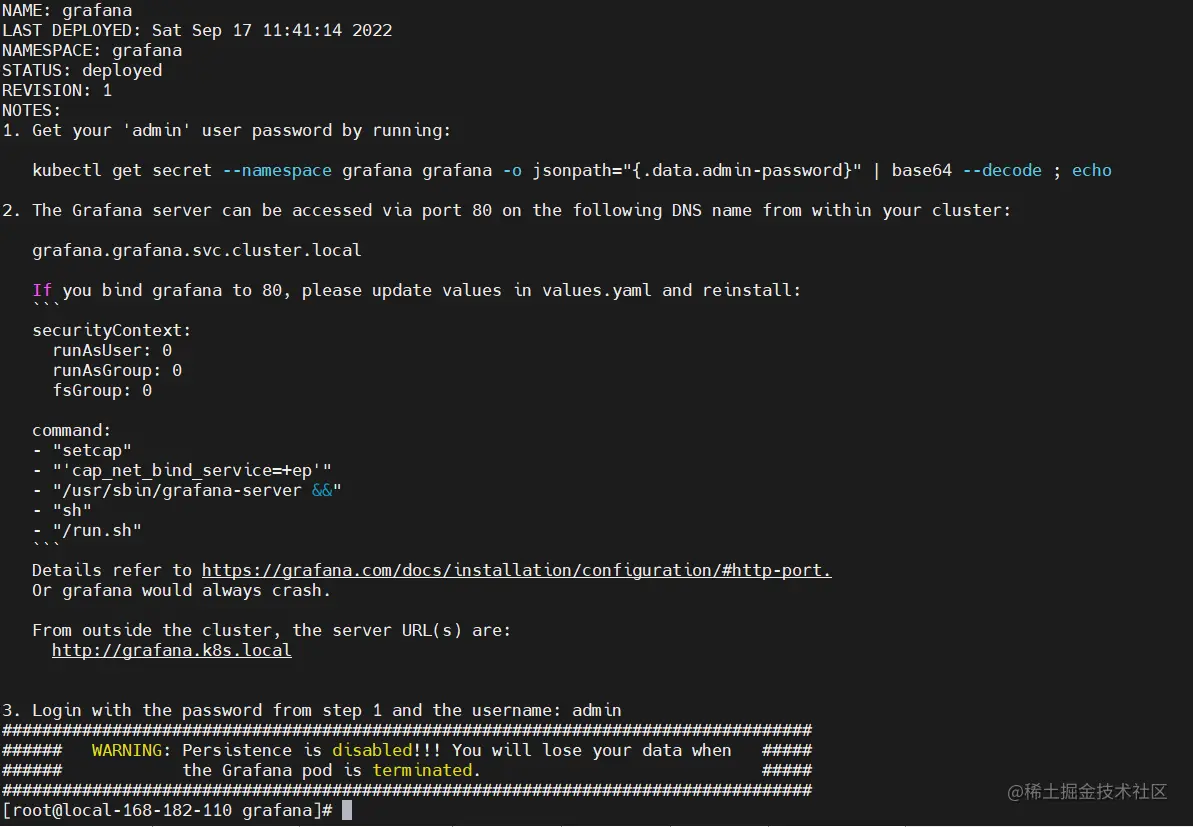
Task: Click the yellow 'disabled' word
Action: tap(372, 750)
